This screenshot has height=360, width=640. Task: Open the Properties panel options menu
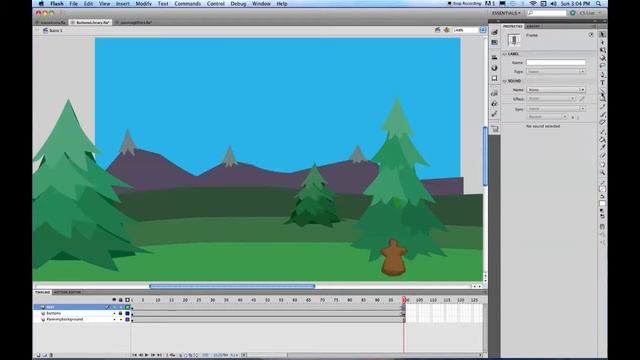594,26
